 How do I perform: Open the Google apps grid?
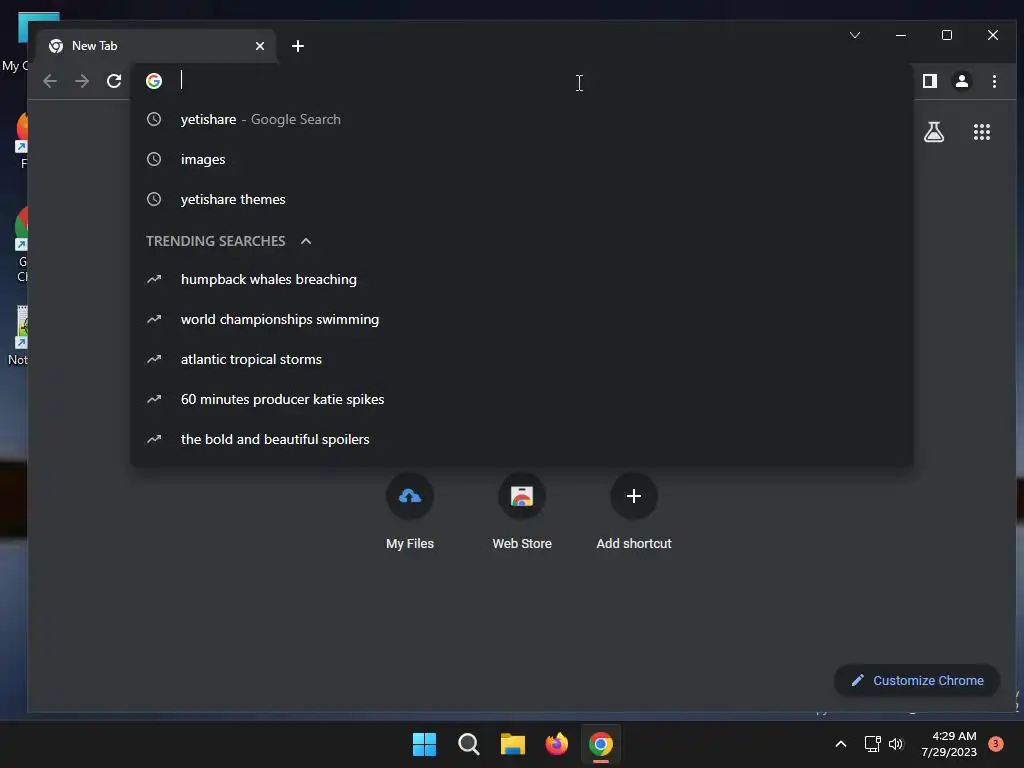[982, 132]
